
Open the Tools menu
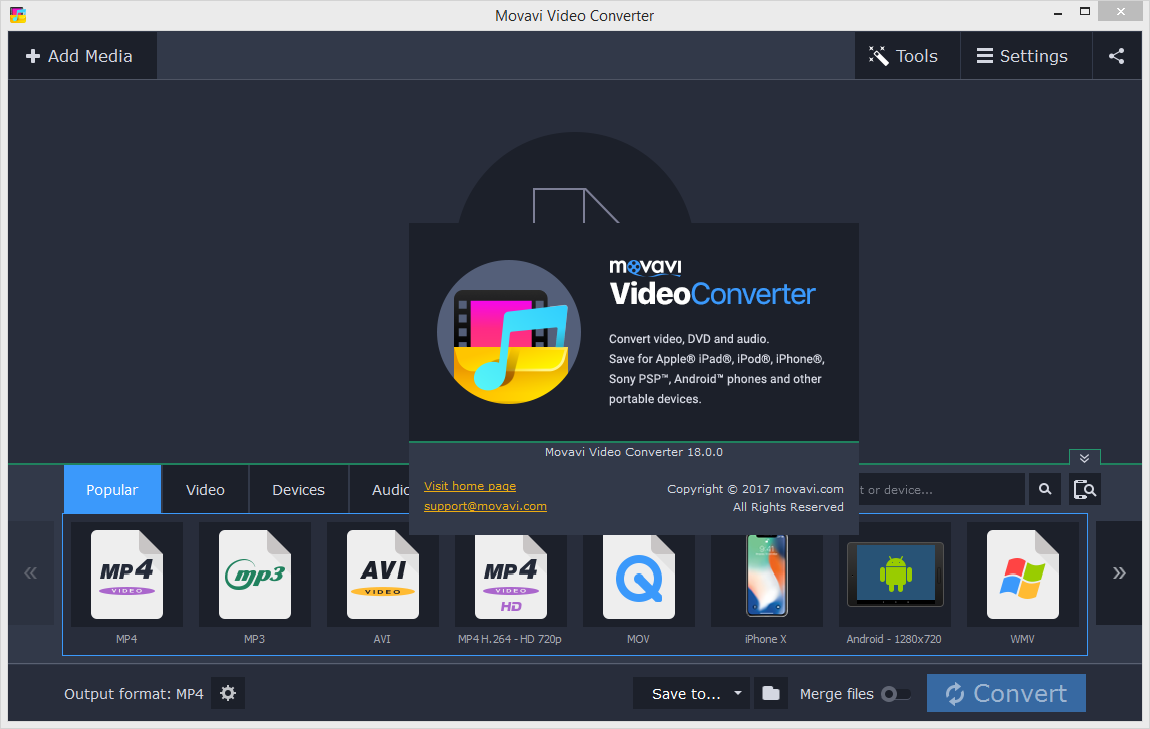(907, 56)
